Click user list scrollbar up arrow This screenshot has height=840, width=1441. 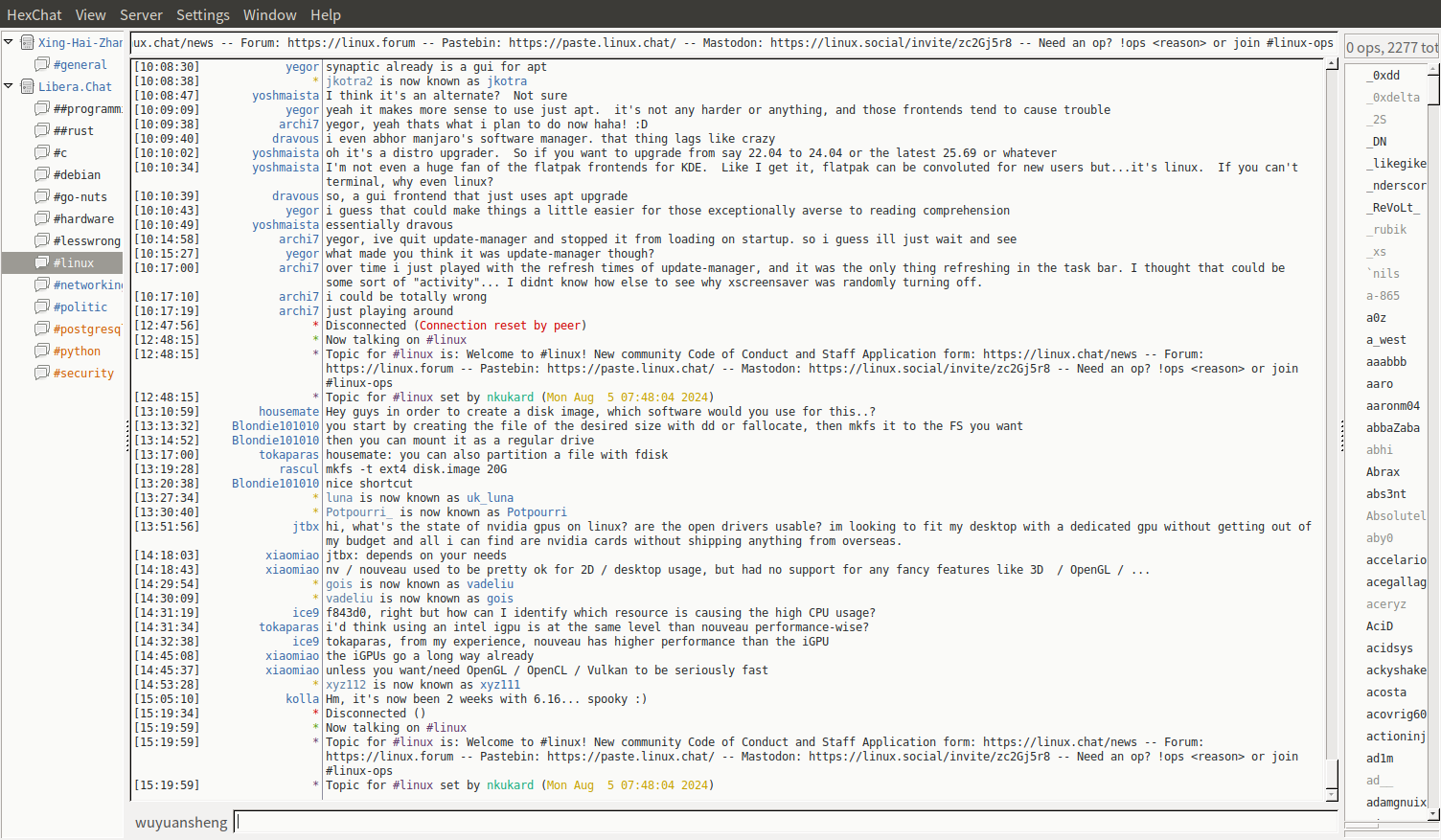(x=1433, y=69)
